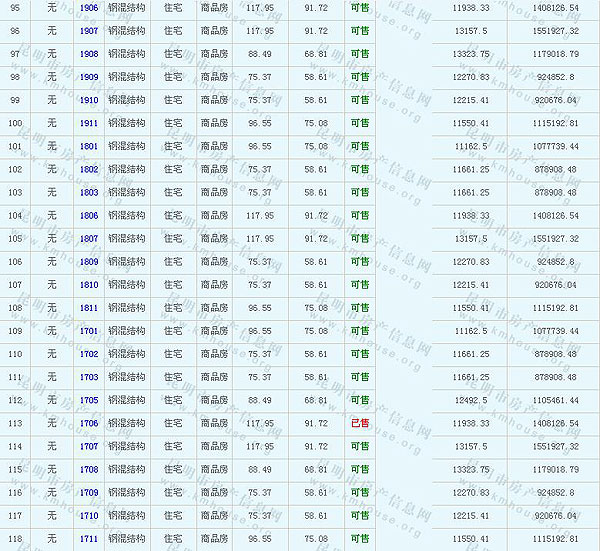Open room 1809 link
This screenshot has width=600, height=551.
(89, 262)
